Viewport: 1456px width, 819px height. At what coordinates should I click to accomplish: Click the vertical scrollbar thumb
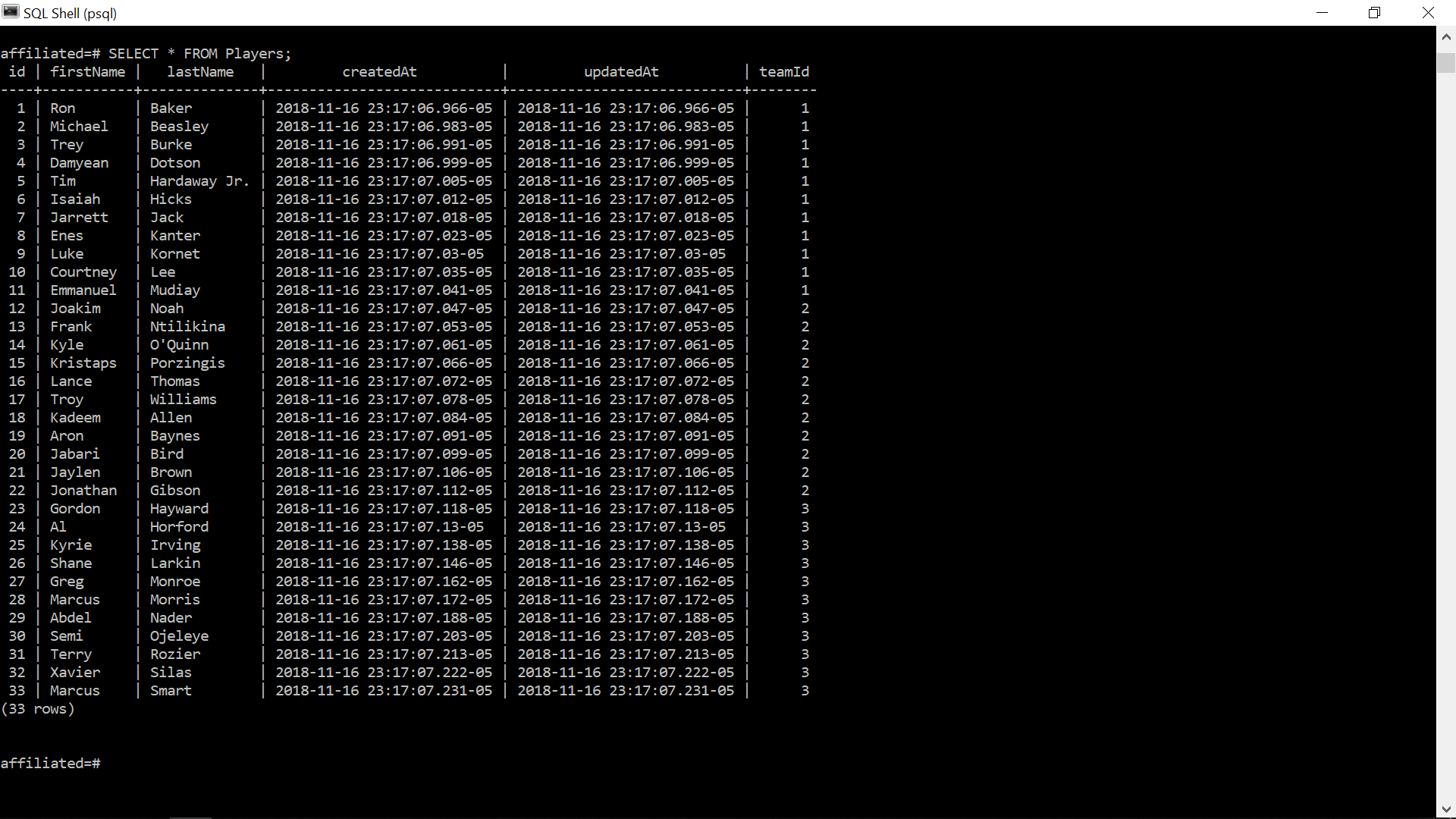coord(1446,62)
